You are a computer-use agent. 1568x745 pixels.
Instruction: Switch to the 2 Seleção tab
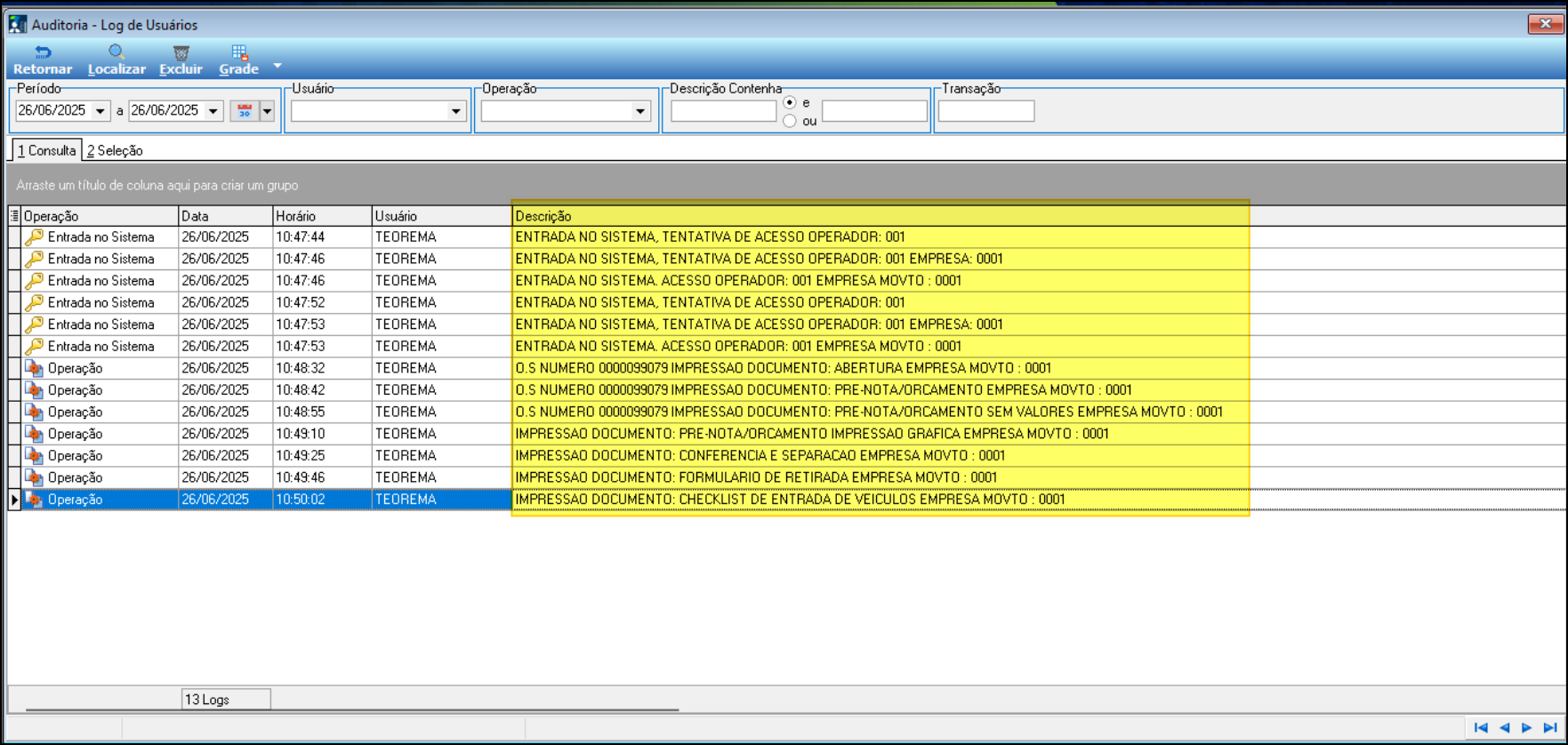[115, 151]
